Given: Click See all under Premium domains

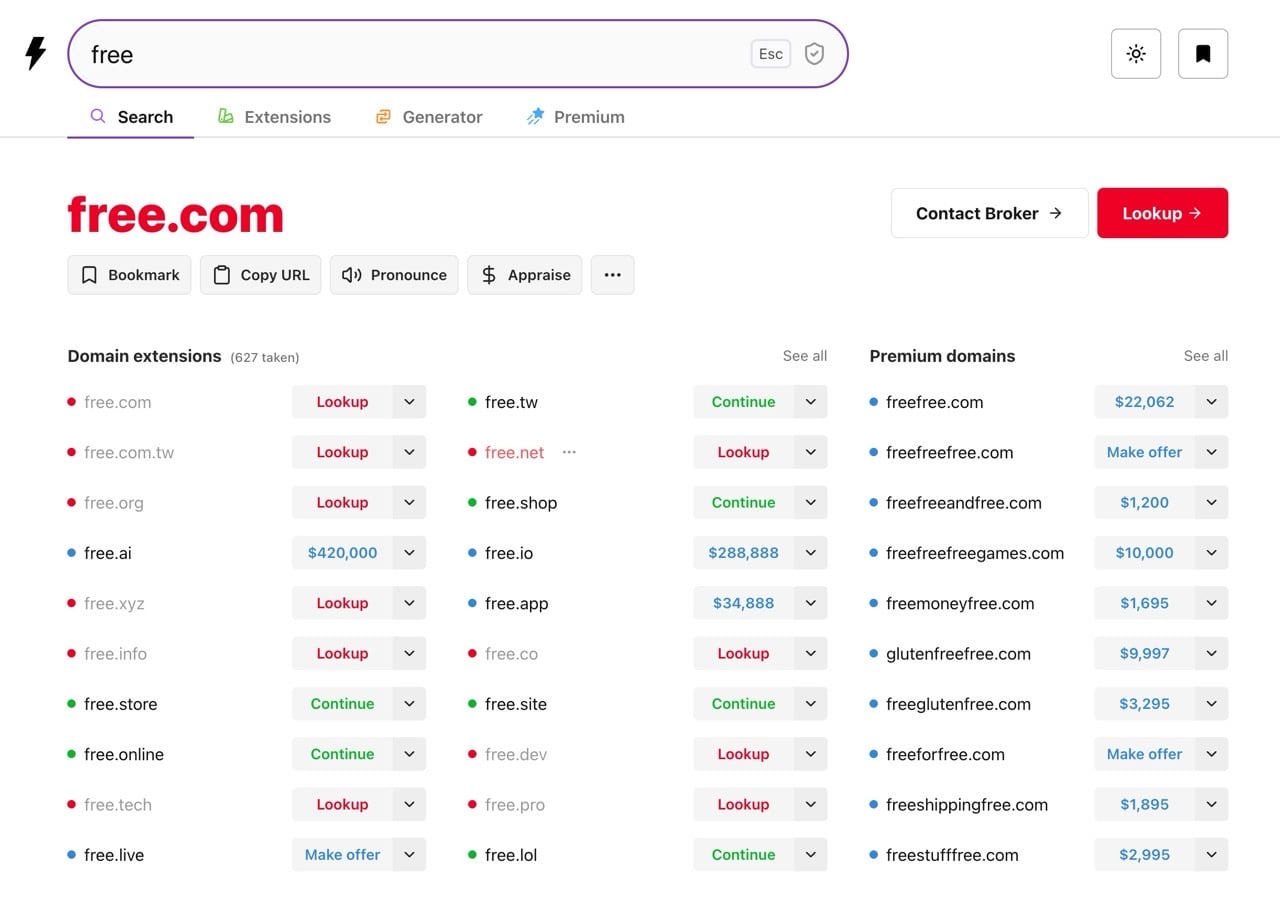Looking at the screenshot, I should pyautogui.click(x=1205, y=355).
